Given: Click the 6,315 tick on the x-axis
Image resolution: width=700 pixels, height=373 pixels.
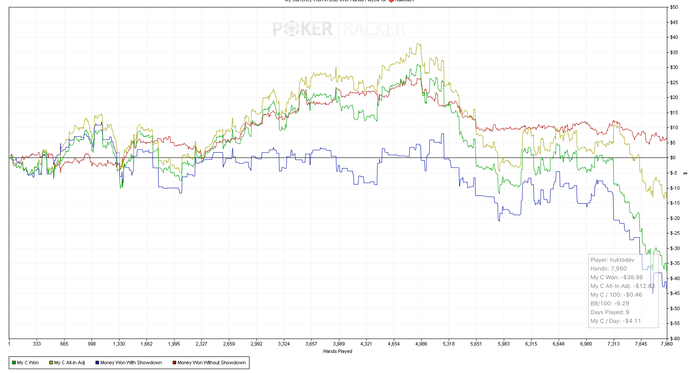Looking at the screenshot, I should (x=531, y=344).
